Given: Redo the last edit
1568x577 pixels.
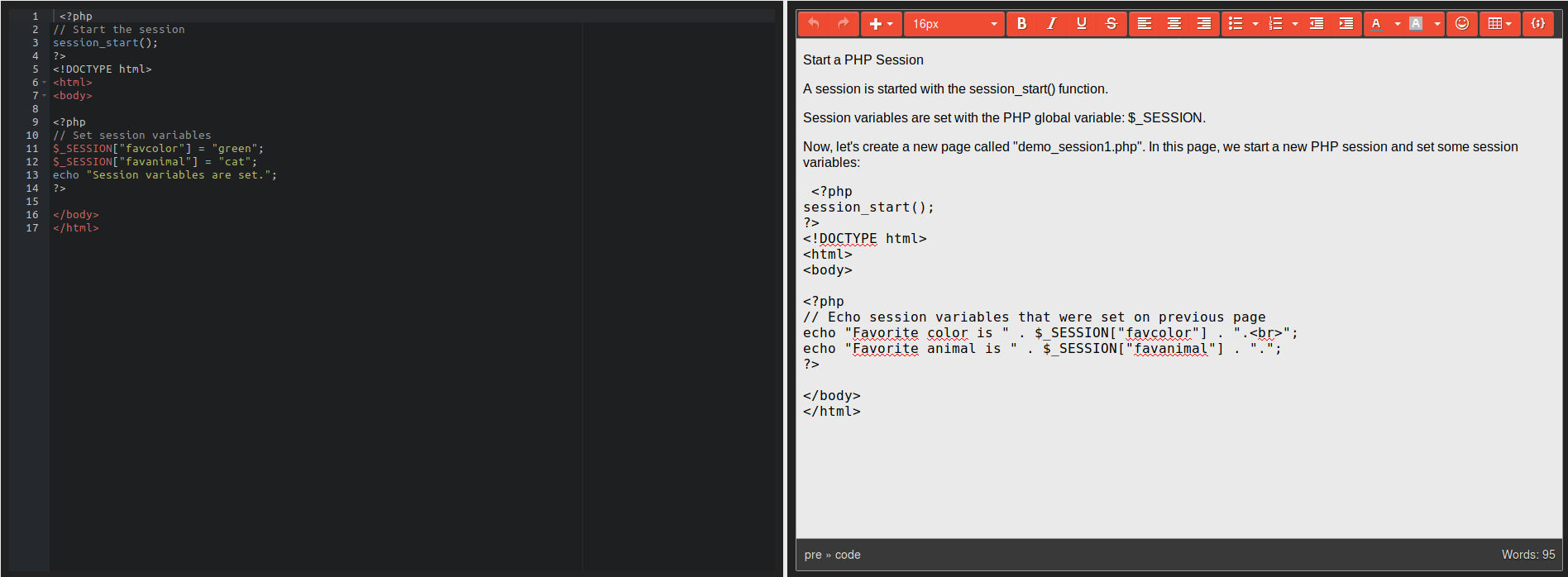Looking at the screenshot, I should coord(844,24).
